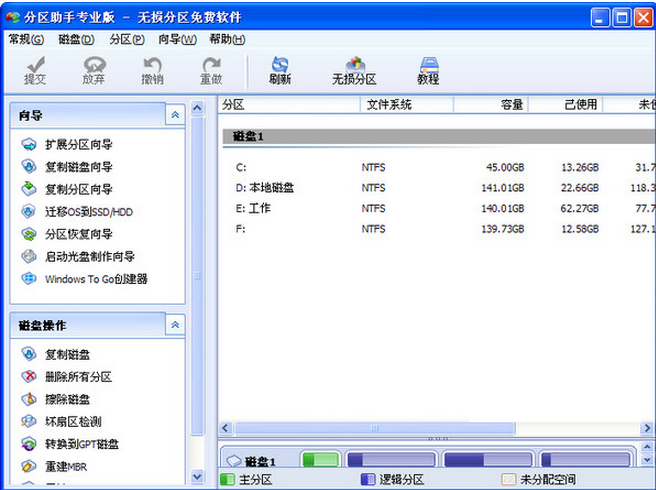The height and width of the screenshot is (490, 656).
Task: Click the 未分配空间 legend swatch
Action: pyautogui.click(x=508, y=479)
